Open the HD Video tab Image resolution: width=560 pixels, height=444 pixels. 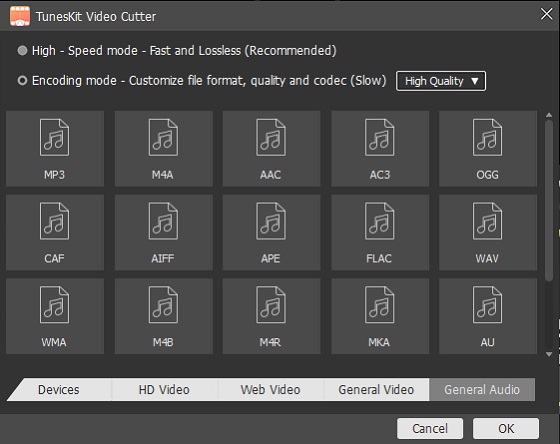[164, 390]
